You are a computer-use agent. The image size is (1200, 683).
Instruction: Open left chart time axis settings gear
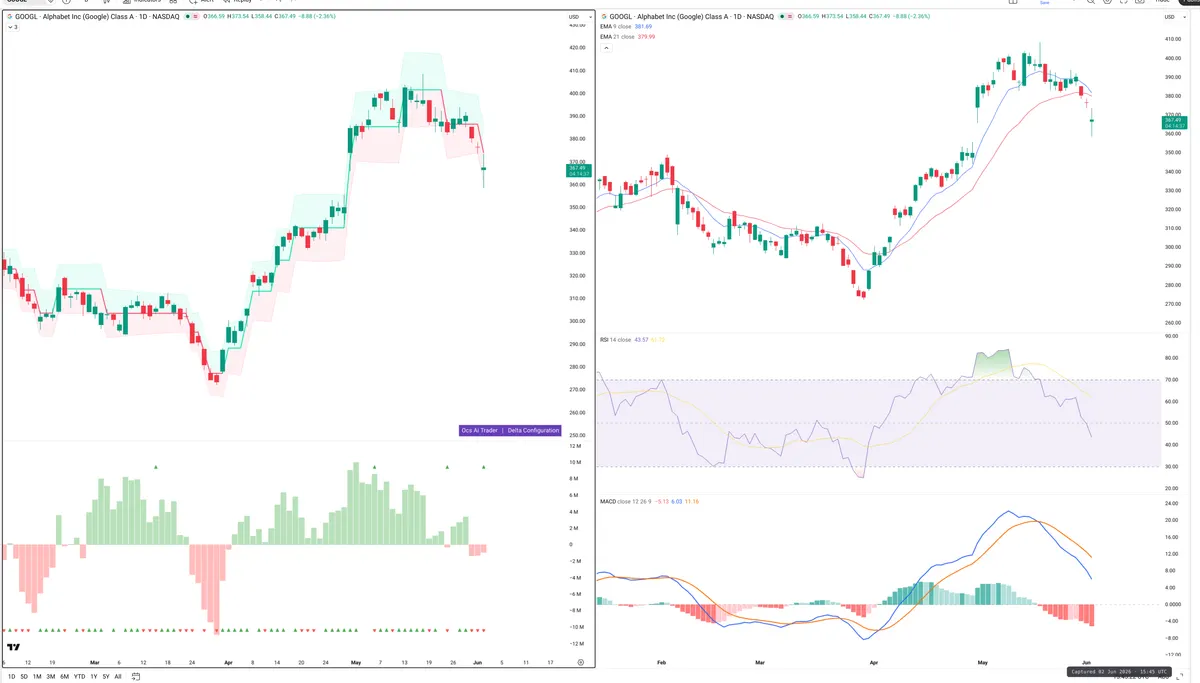click(x=581, y=662)
